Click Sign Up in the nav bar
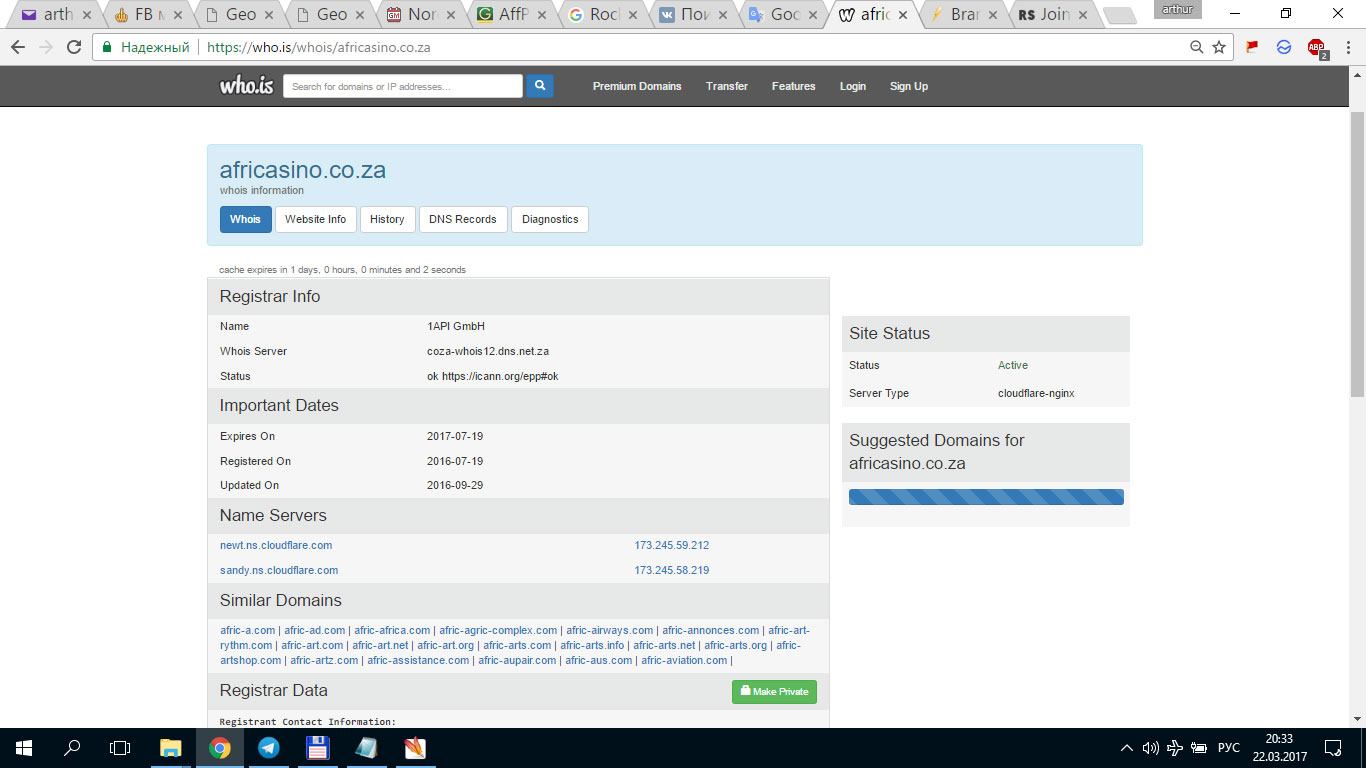The width and height of the screenshot is (1366, 768). [909, 86]
